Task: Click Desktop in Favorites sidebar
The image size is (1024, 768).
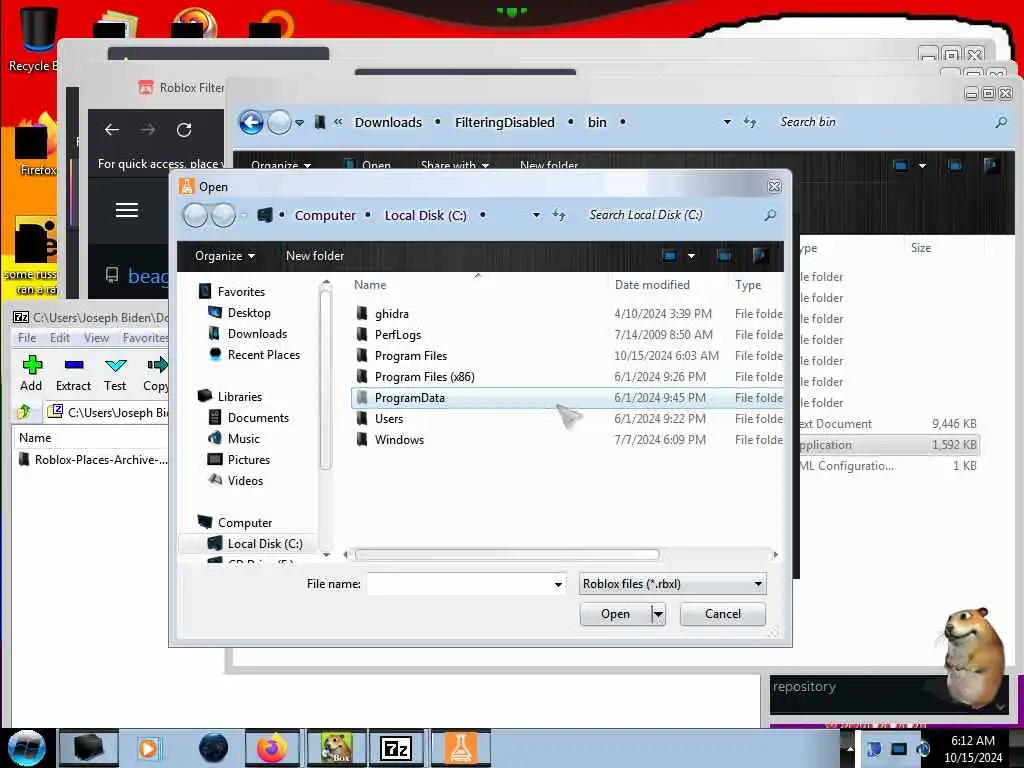Action: [248, 313]
